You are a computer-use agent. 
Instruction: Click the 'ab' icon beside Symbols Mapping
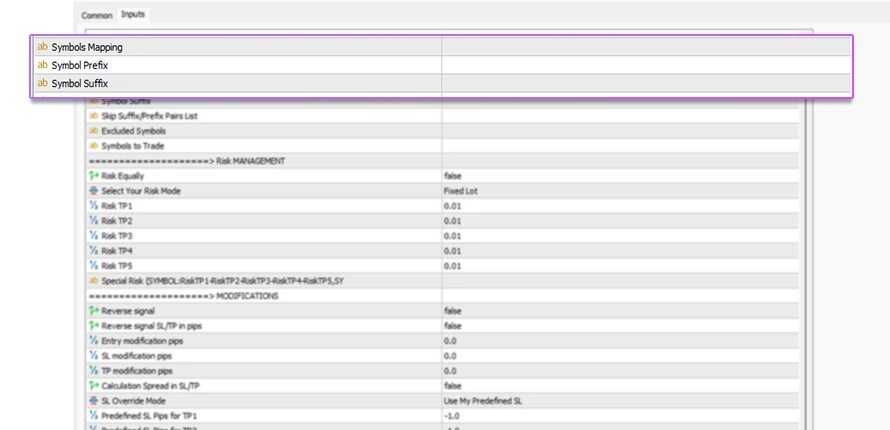tap(42, 47)
